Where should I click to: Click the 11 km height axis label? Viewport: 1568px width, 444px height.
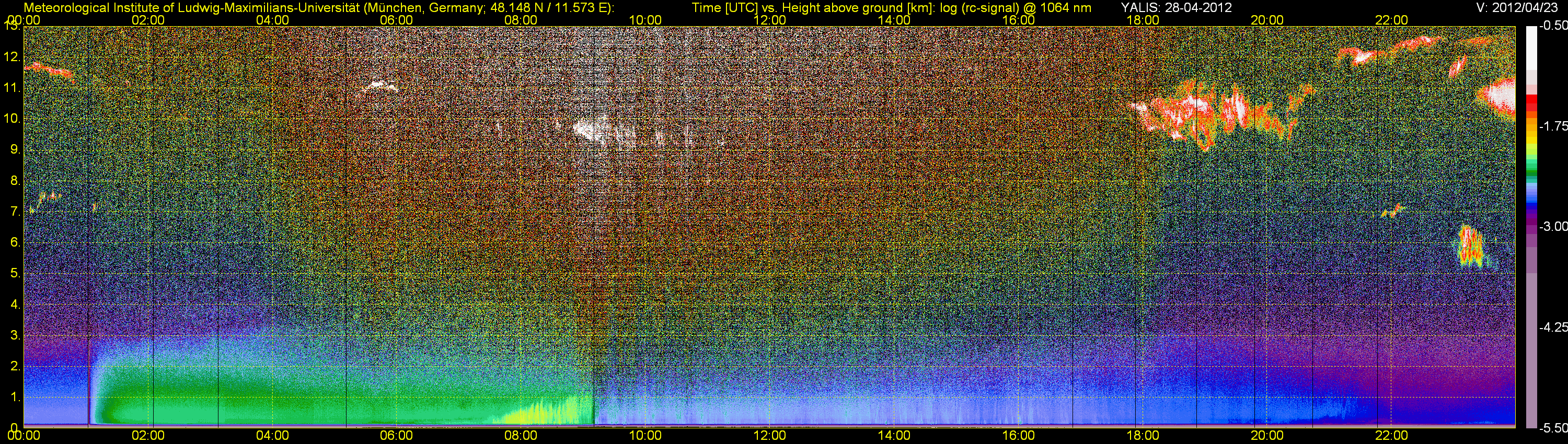(12, 88)
